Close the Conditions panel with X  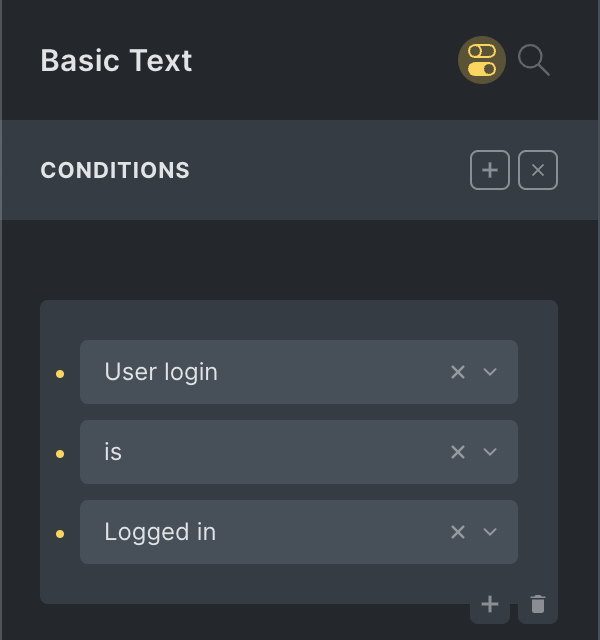coord(538,170)
